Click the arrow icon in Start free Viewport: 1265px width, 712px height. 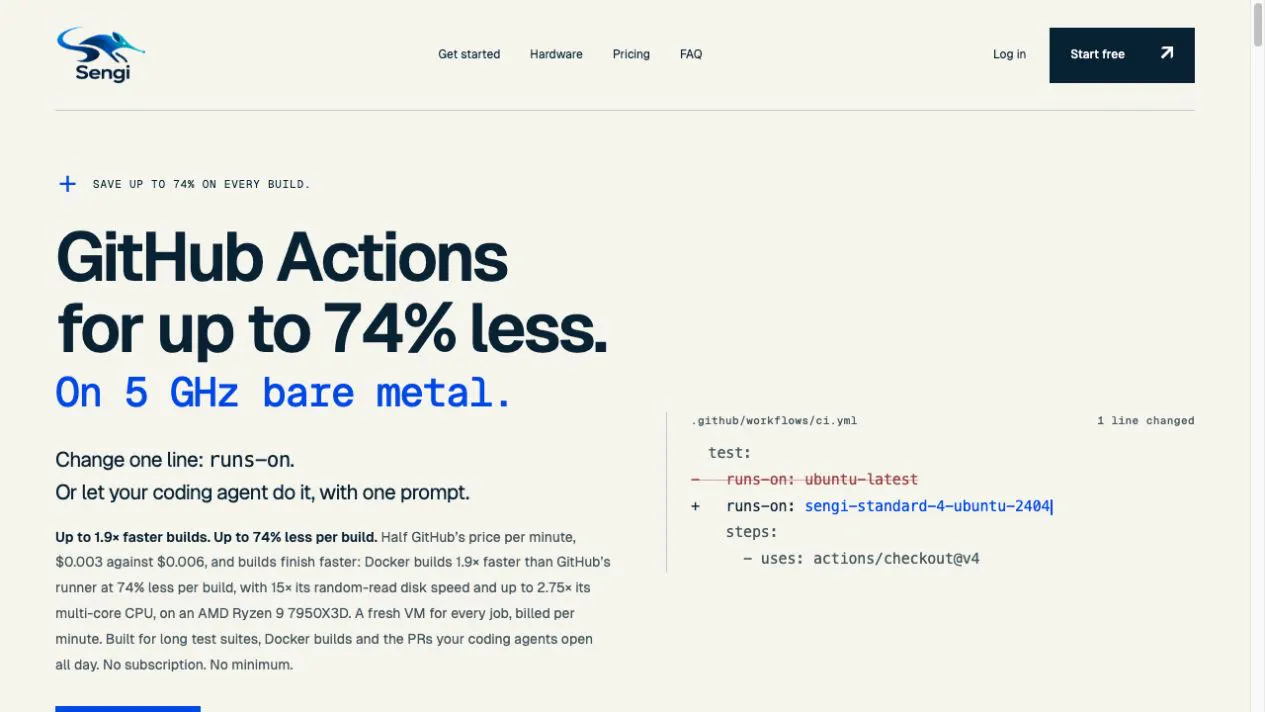pyautogui.click(x=1166, y=53)
